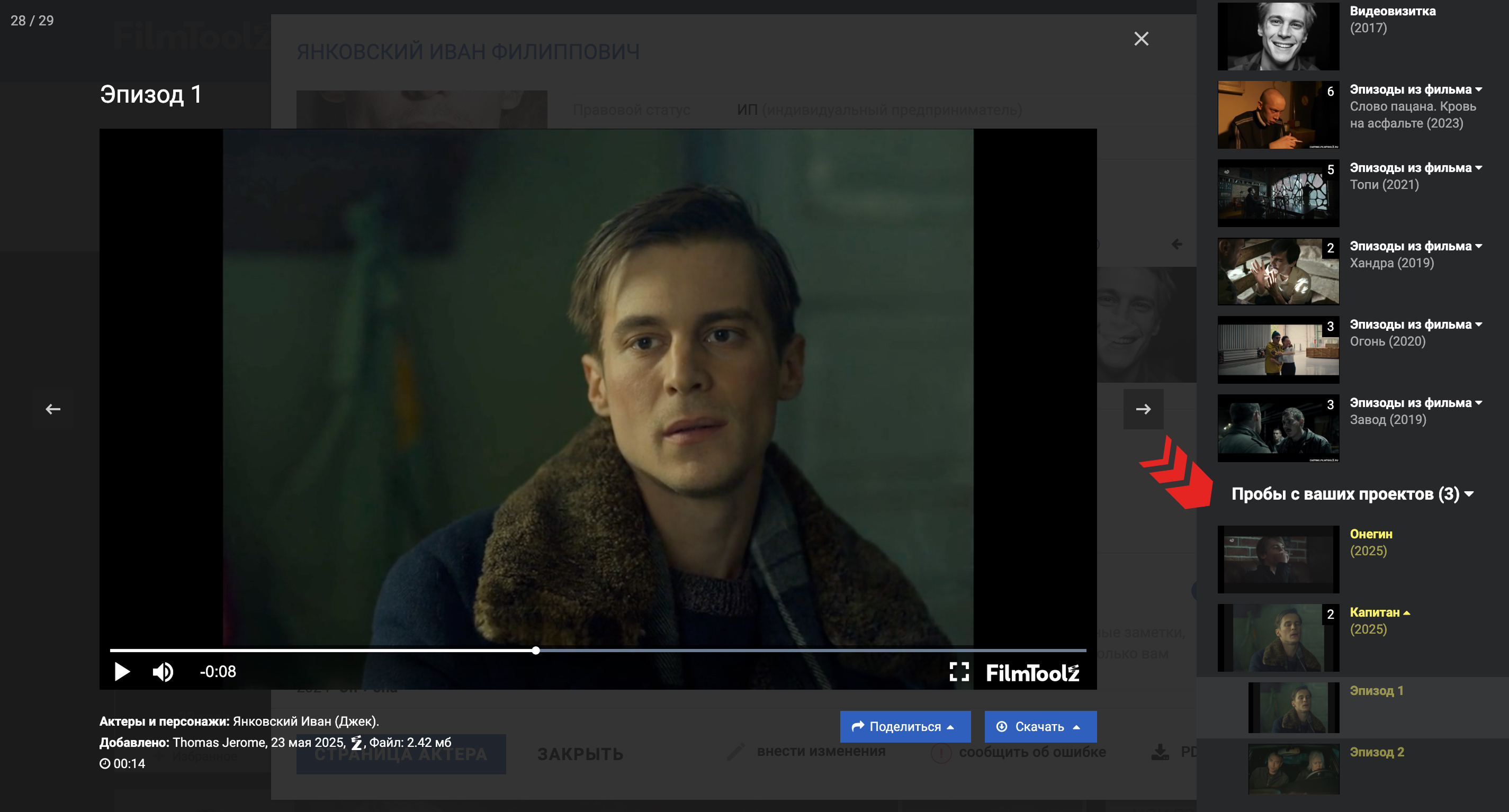The width and height of the screenshot is (1509, 812).
Task: Select Эпизод 2 in the playlist
Action: point(1353,769)
